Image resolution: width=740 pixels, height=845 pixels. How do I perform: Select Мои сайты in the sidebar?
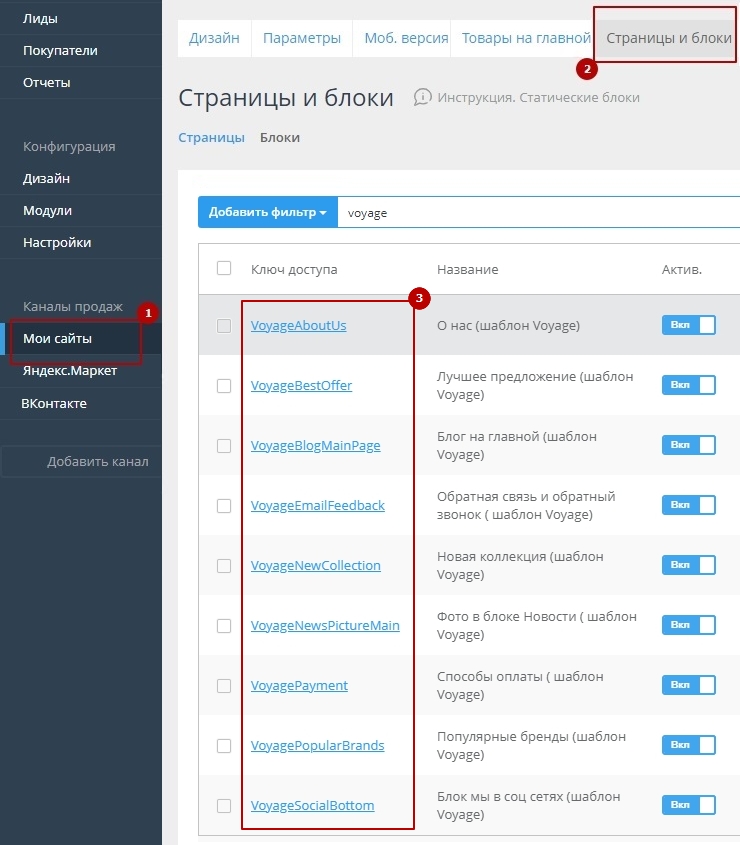coord(57,338)
